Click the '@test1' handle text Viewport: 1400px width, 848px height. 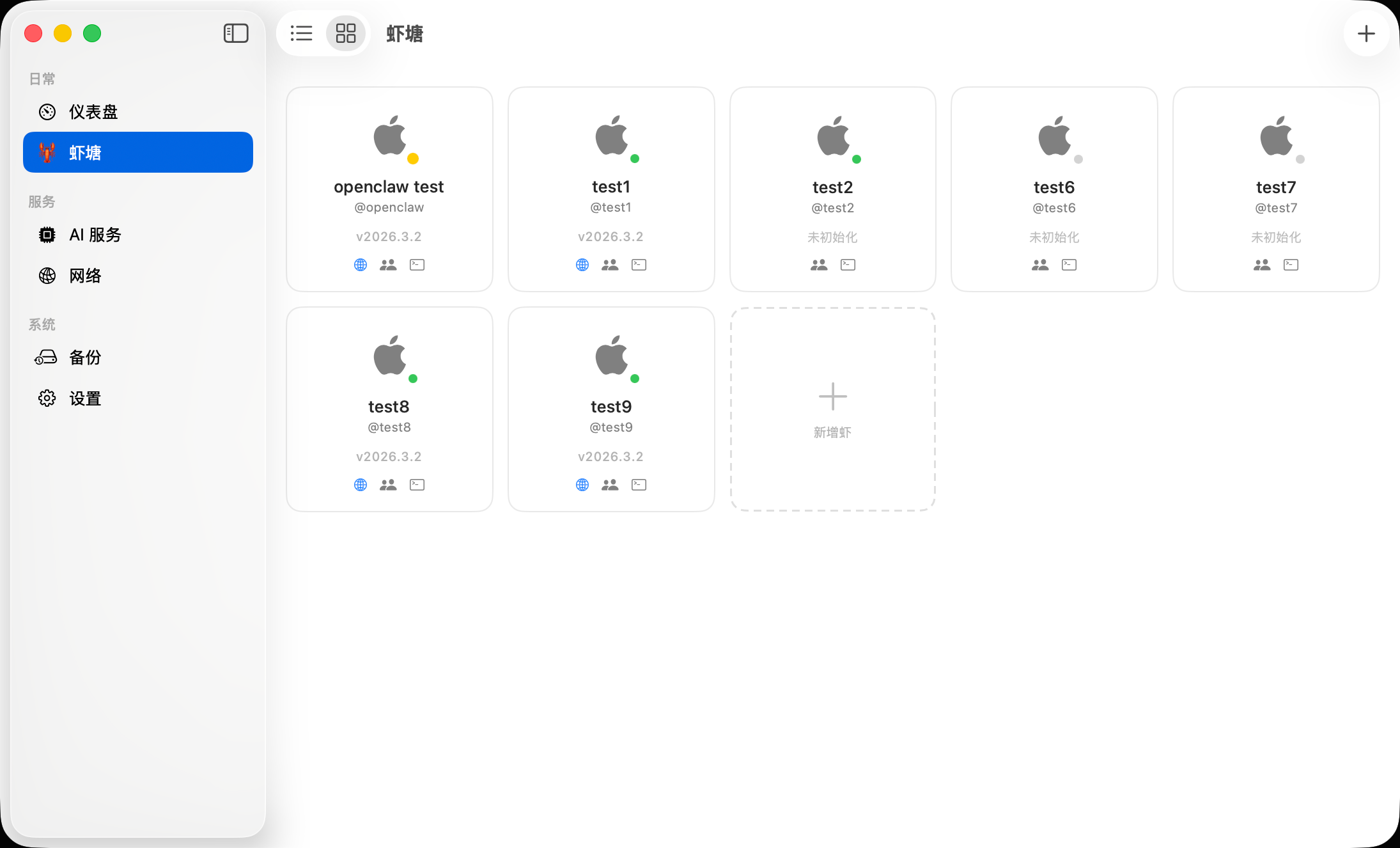611,207
